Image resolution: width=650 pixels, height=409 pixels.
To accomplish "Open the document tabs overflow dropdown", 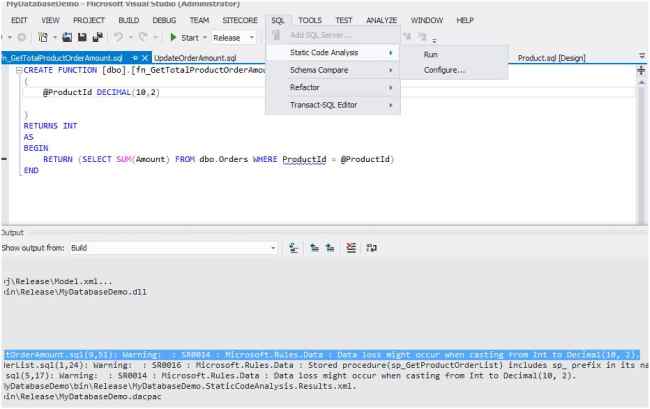I will [642, 56].
